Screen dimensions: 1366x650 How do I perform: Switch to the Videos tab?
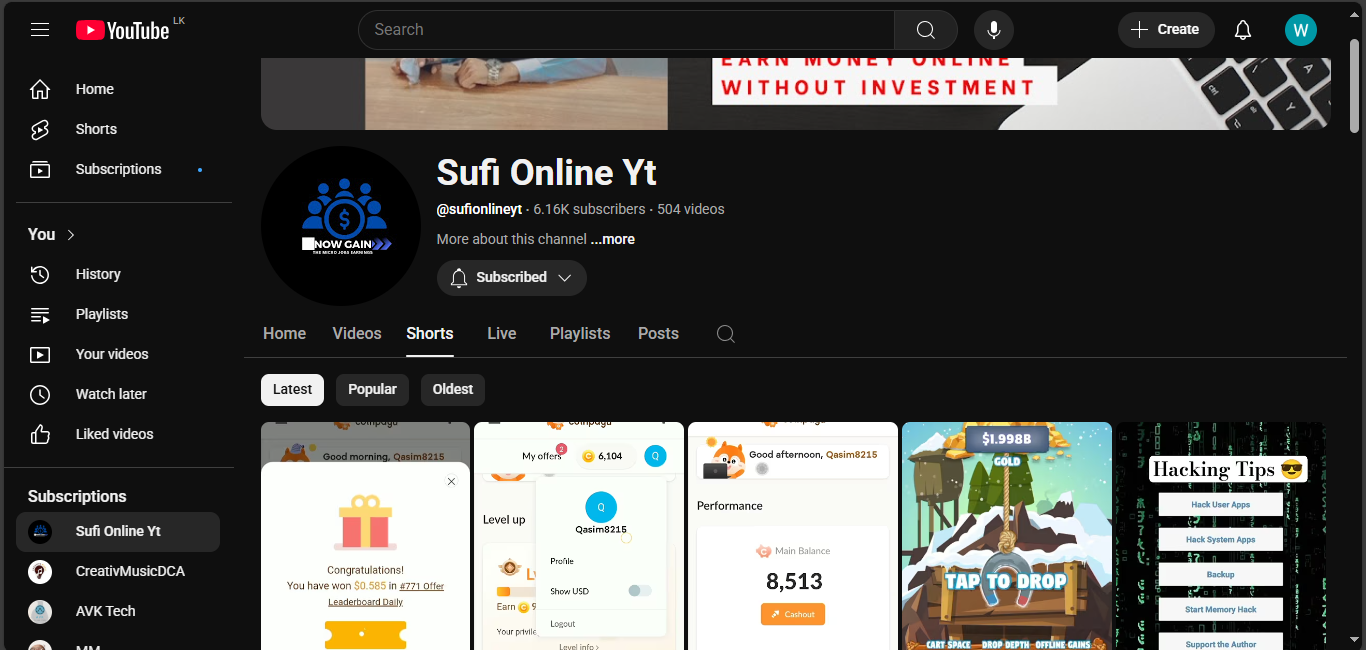[357, 334]
